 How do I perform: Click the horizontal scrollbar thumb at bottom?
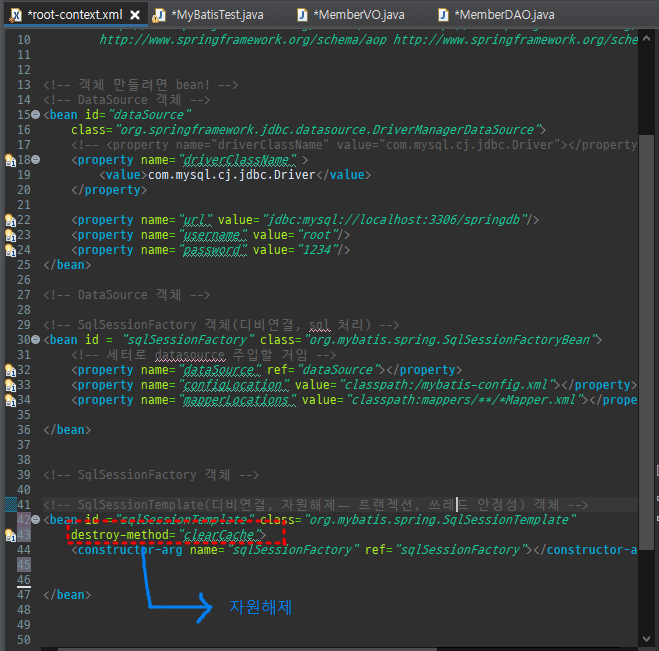point(247,649)
